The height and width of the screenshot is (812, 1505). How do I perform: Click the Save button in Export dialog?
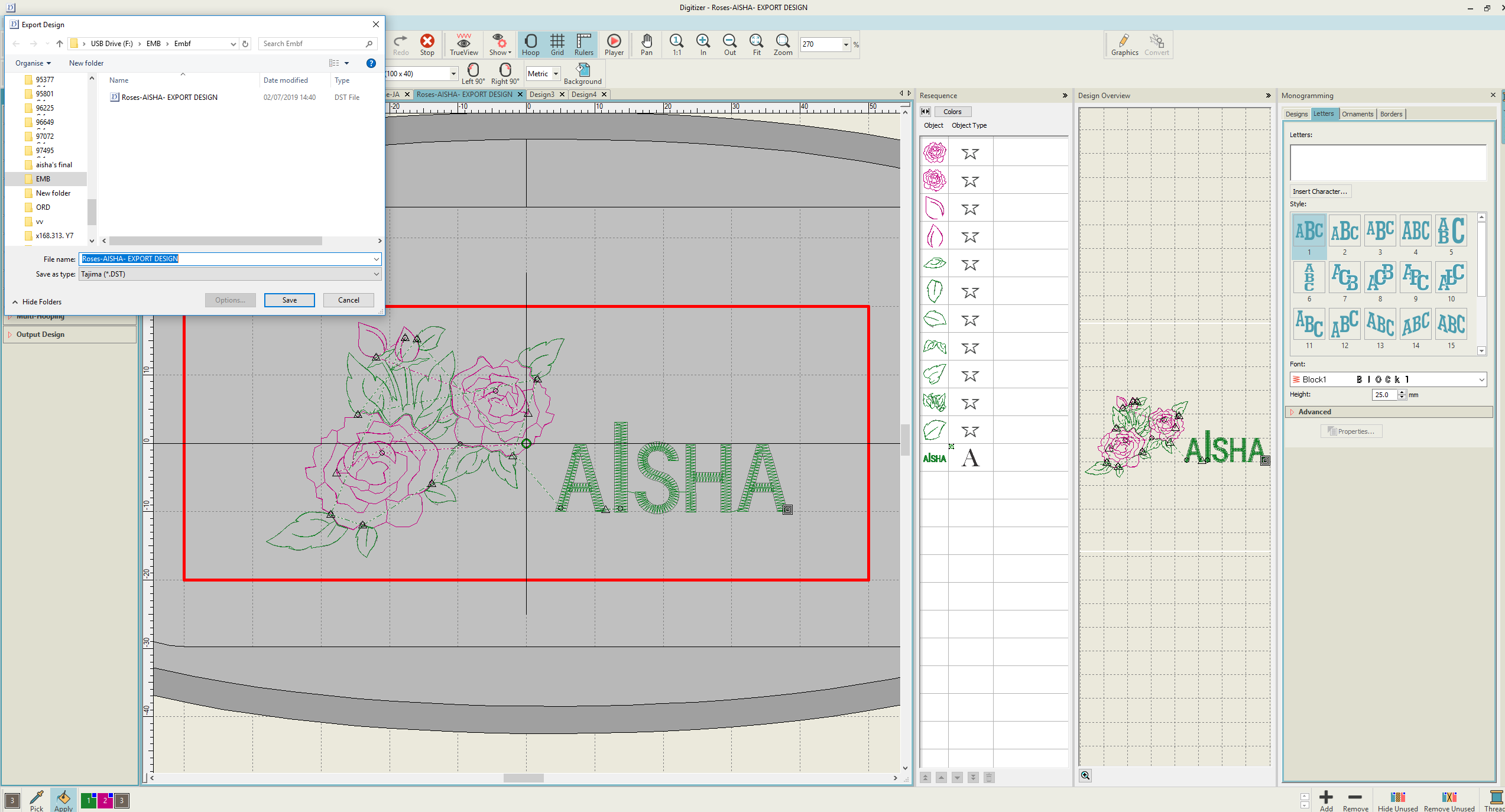coord(289,300)
